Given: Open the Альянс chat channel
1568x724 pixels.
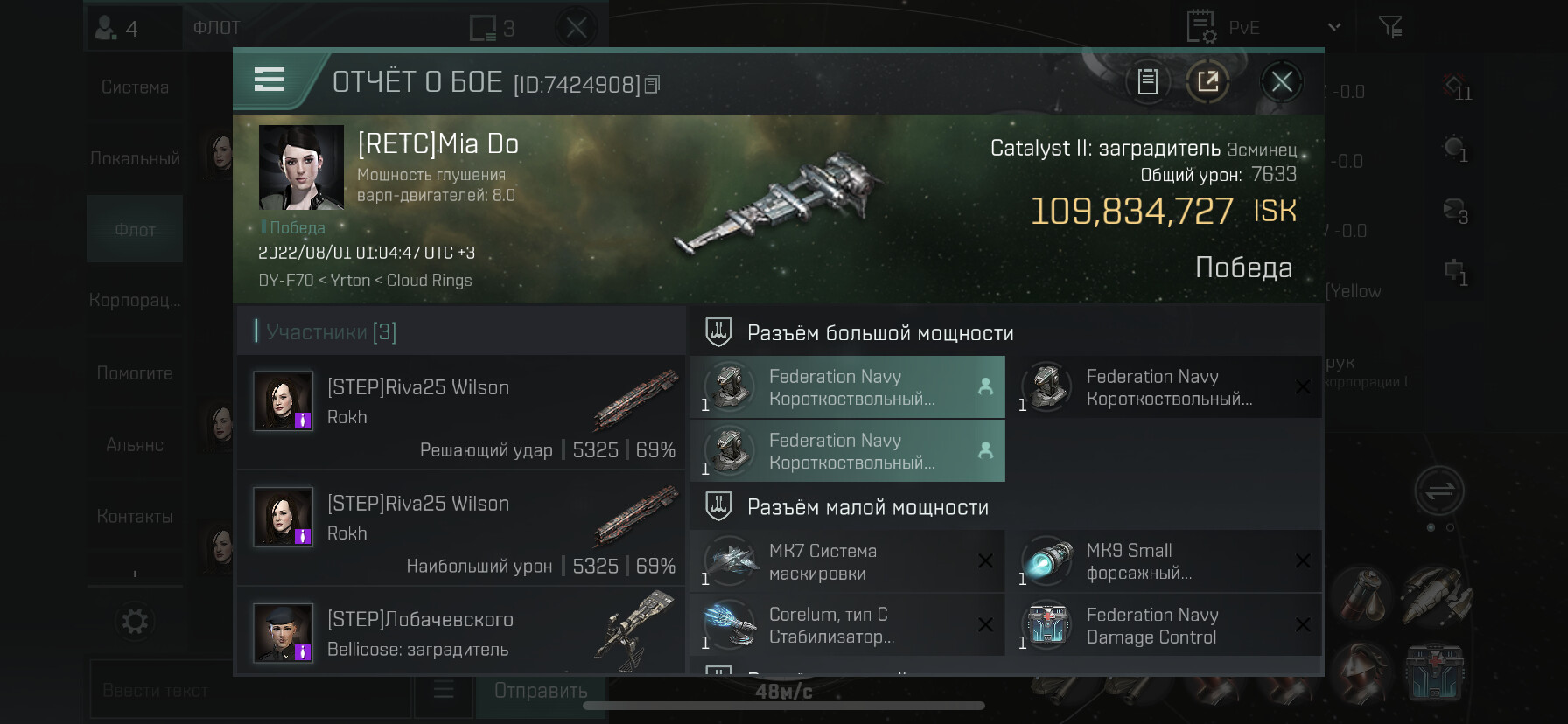Looking at the screenshot, I should 135,445.
